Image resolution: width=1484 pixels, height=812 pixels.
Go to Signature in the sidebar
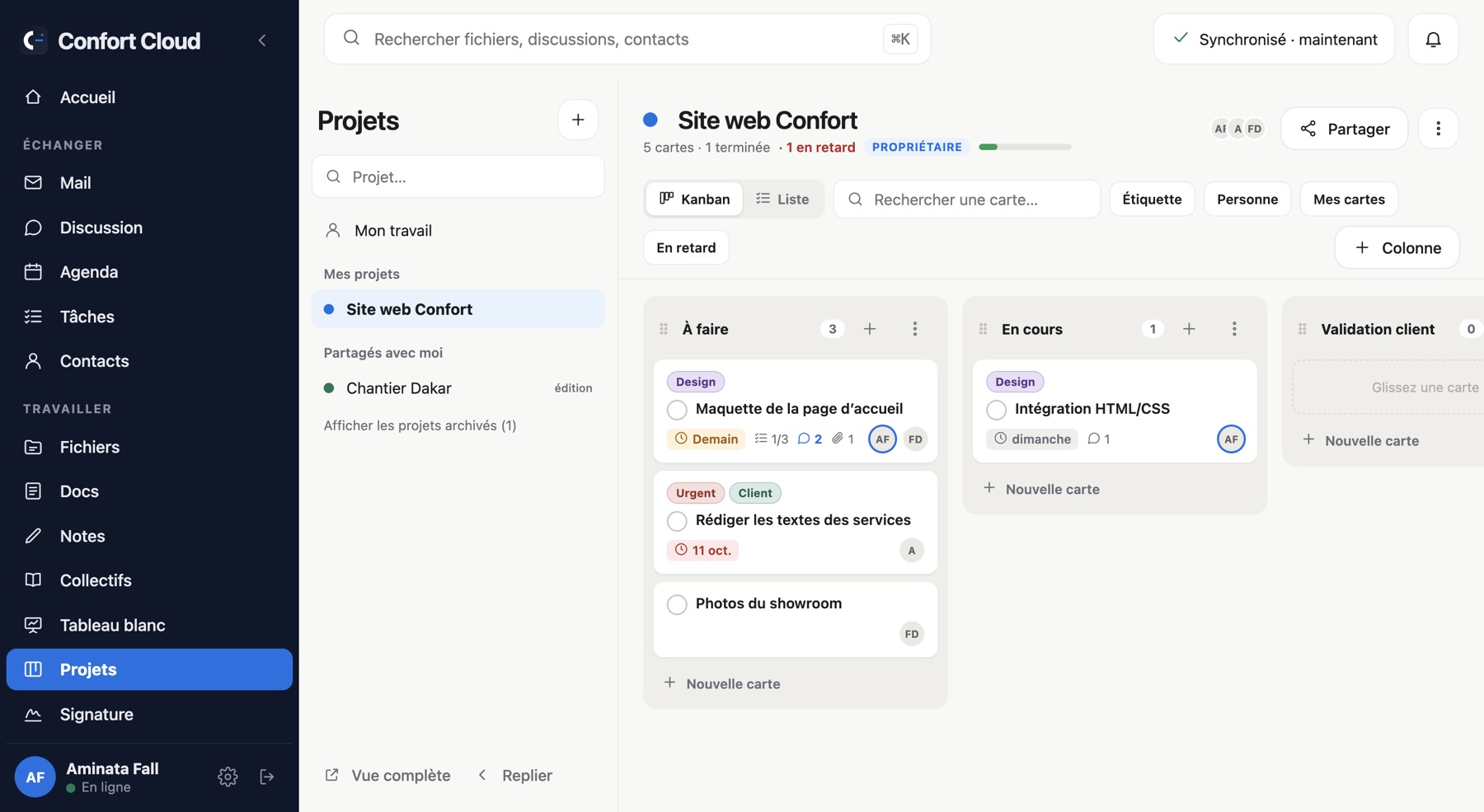tap(149, 714)
